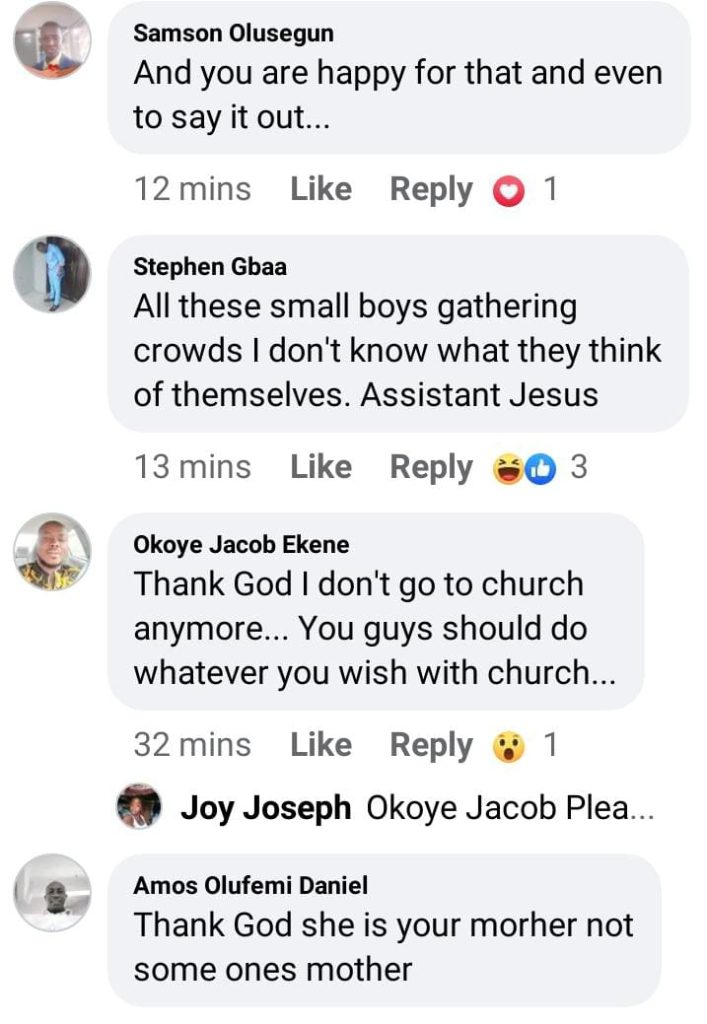Open Amos Olufemi Daniel's profile photo

tap(52, 892)
